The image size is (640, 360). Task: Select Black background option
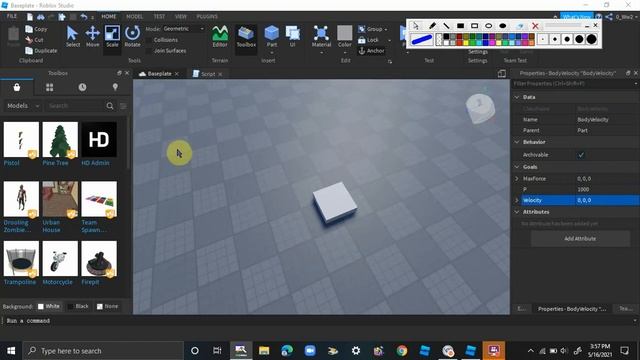coord(78,306)
